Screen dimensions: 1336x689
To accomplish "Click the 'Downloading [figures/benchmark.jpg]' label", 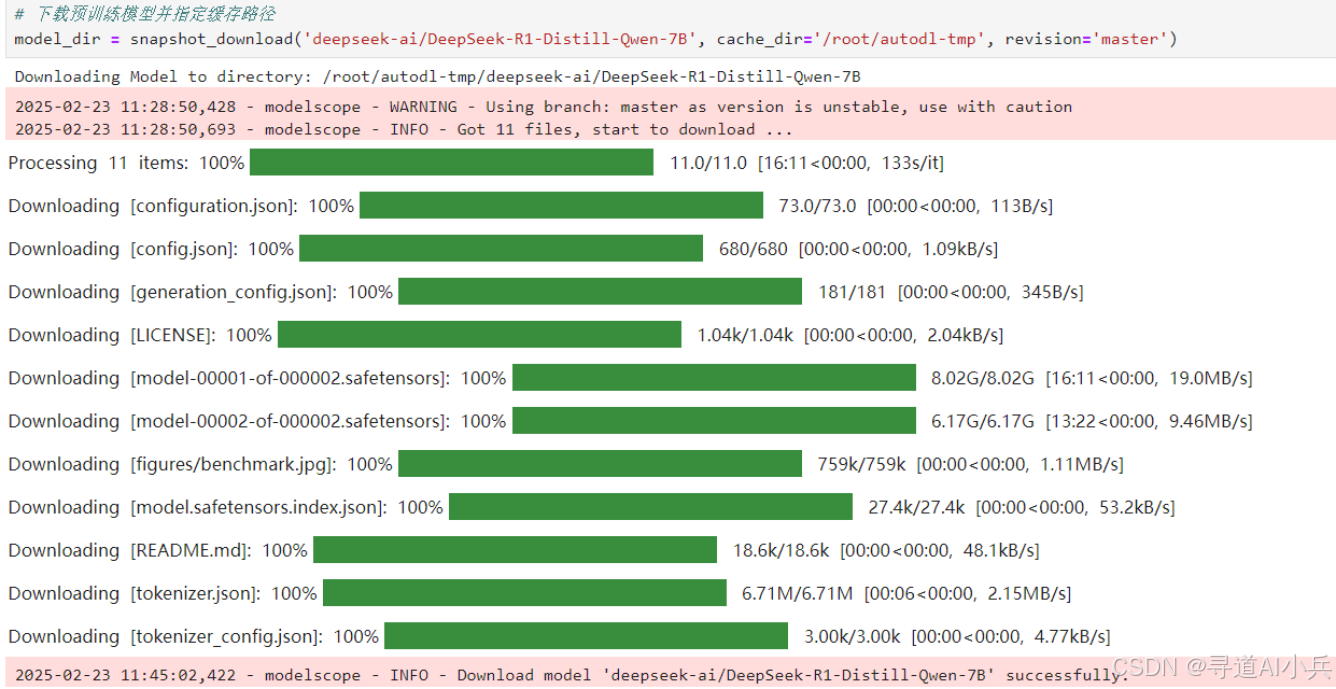I will [200, 464].
